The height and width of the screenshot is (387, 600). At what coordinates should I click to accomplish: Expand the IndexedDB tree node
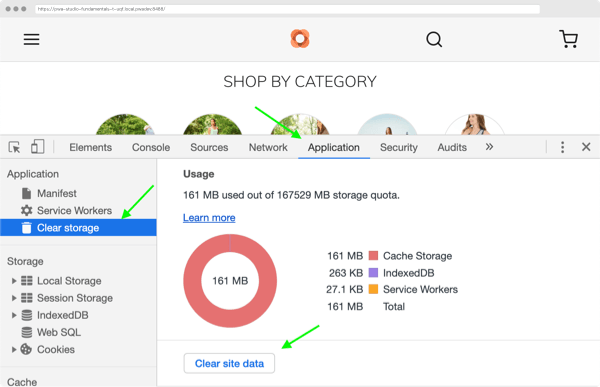tap(14, 315)
